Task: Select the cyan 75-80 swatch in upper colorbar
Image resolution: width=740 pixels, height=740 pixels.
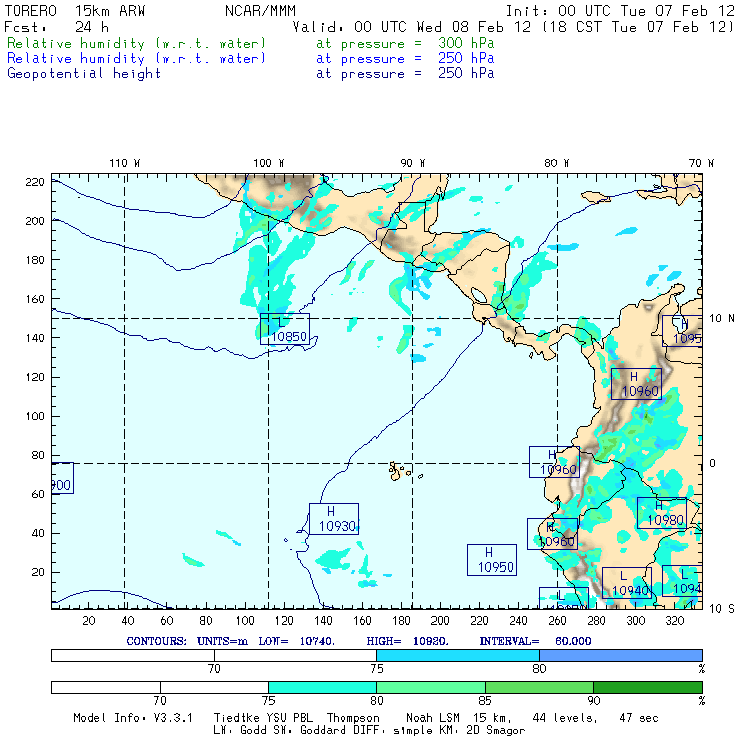Action: coord(458,654)
